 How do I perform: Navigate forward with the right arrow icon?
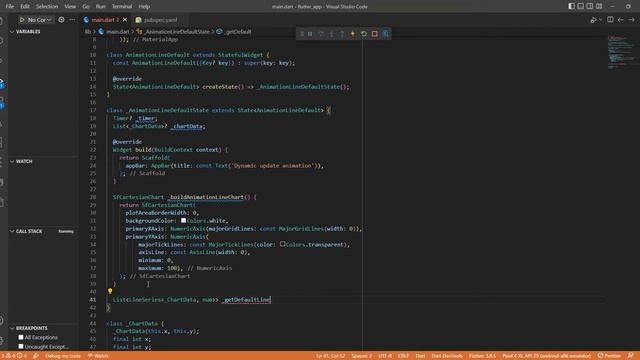click(631, 20)
